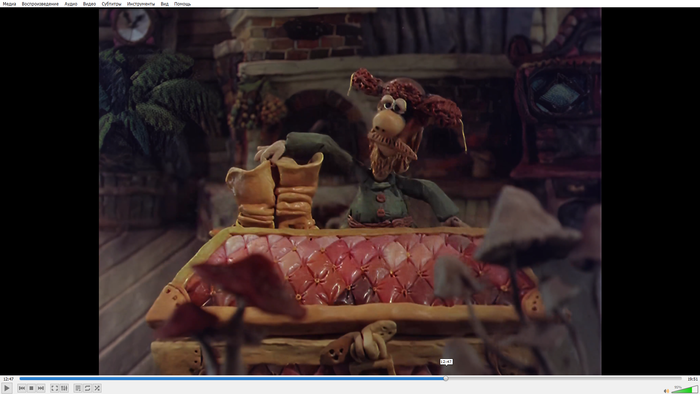The height and width of the screenshot is (394, 700).
Task: Open extended settings and effects panel
Action: [64, 388]
